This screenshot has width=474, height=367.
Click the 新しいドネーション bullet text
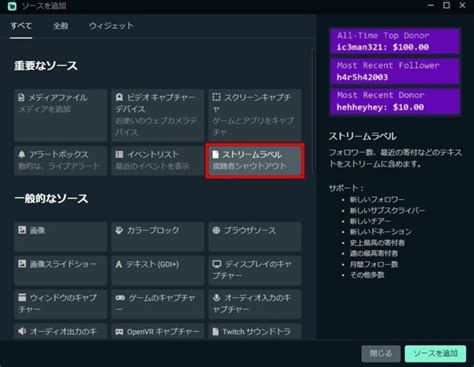pyautogui.click(x=380, y=232)
